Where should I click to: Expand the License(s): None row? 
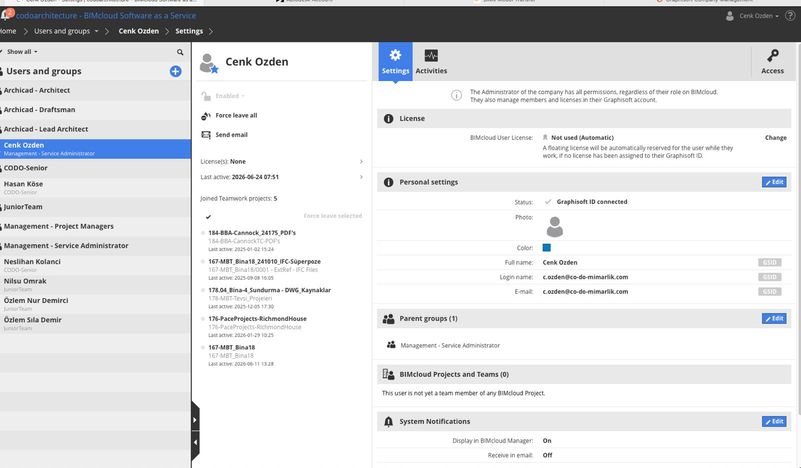281,161
